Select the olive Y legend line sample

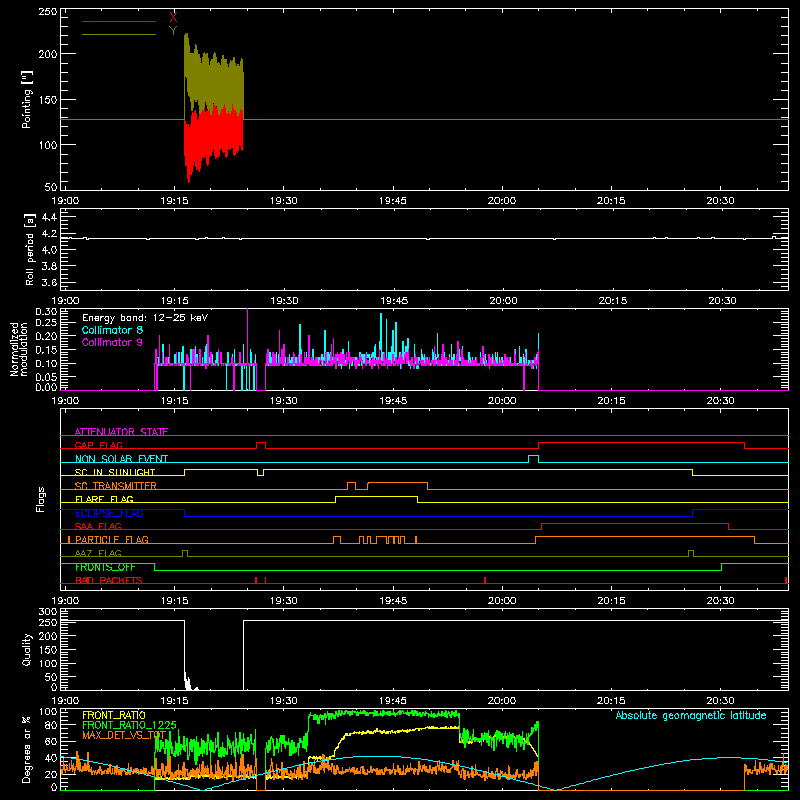pyautogui.click(x=119, y=34)
